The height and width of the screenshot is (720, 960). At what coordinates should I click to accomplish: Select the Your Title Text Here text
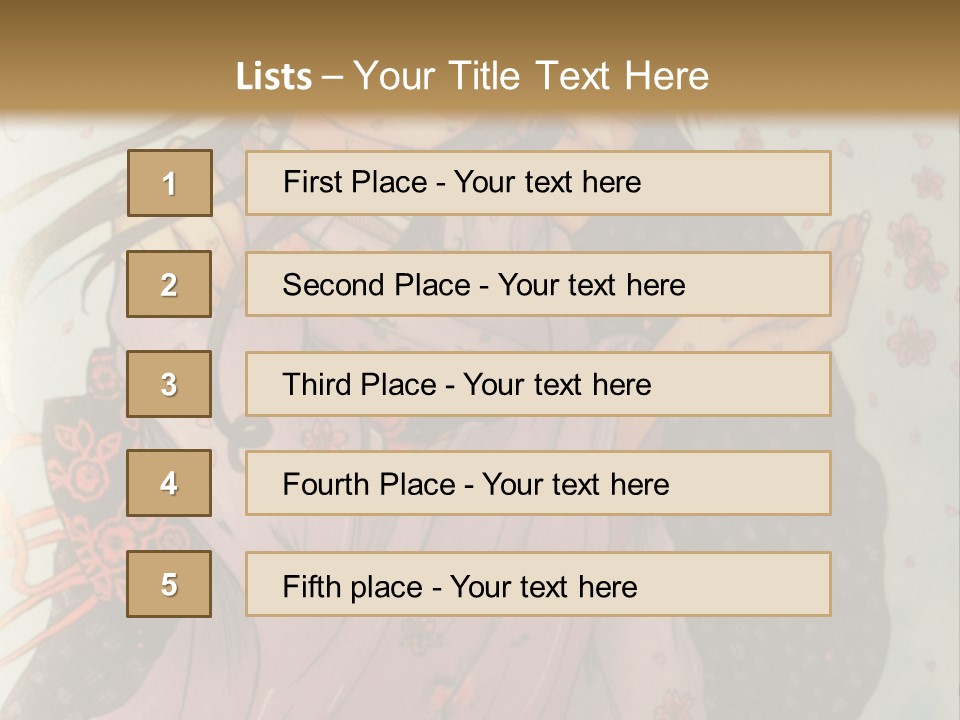[531, 77]
